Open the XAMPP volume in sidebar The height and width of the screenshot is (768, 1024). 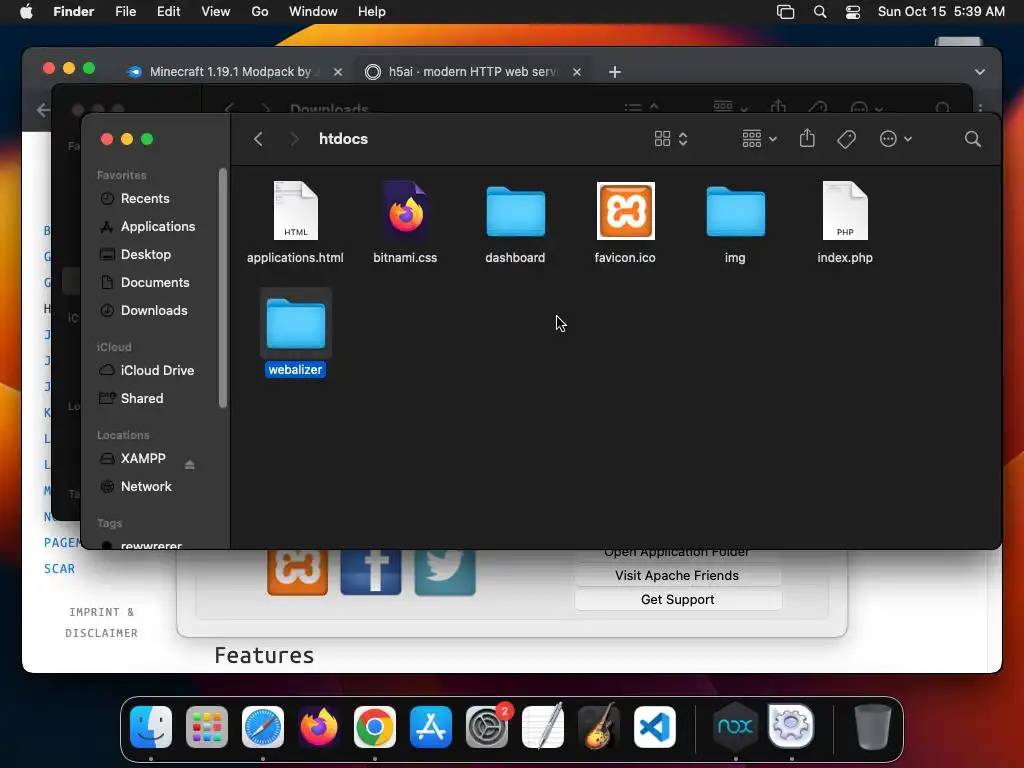pos(143,458)
